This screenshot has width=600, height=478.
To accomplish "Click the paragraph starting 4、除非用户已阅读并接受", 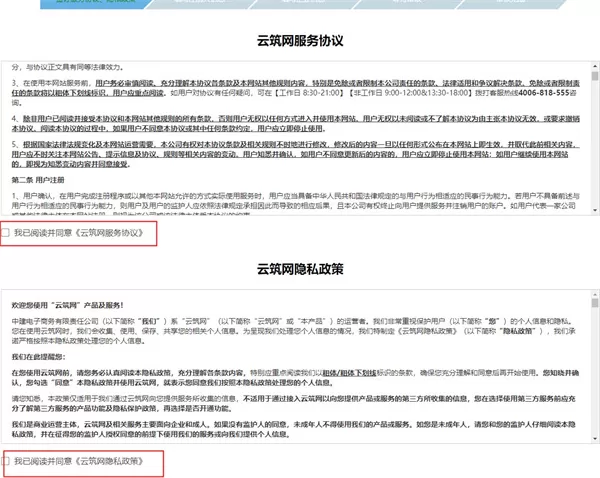I will 295,123.
